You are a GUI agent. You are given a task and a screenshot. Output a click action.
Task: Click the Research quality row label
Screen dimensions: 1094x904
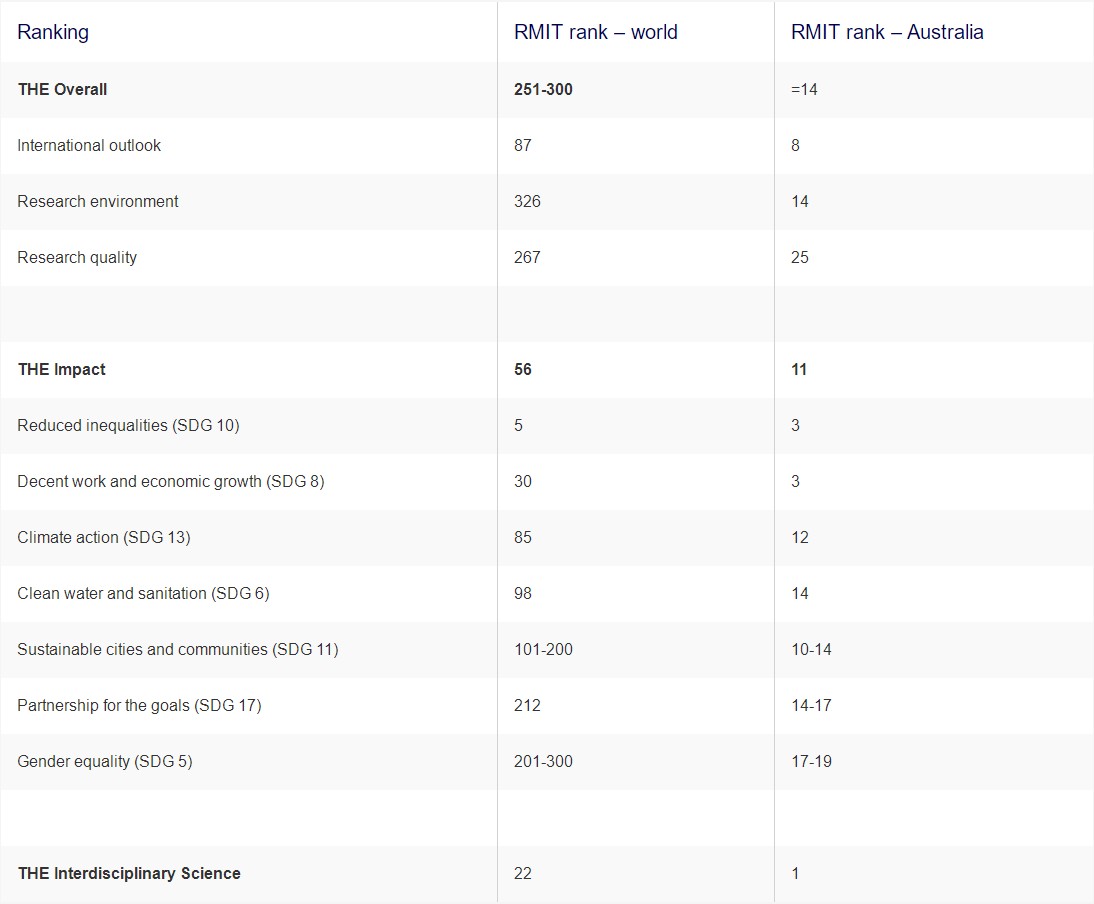click(77, 257)
